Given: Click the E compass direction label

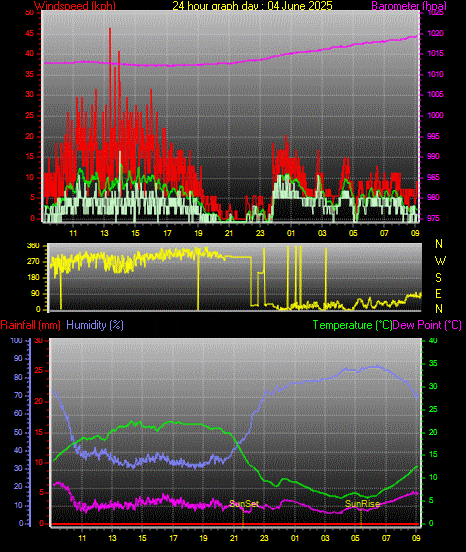Looking at the screenshot, I should tap(438, 294).
